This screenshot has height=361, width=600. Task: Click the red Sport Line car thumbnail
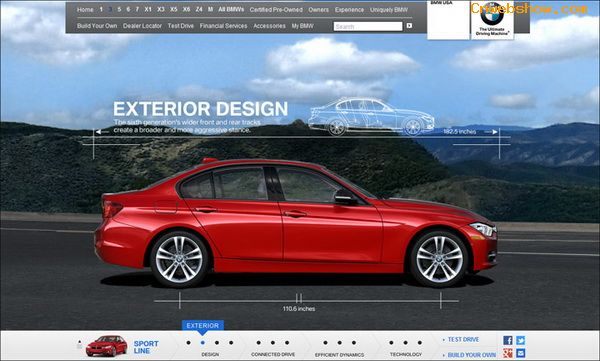coord(106,346)
